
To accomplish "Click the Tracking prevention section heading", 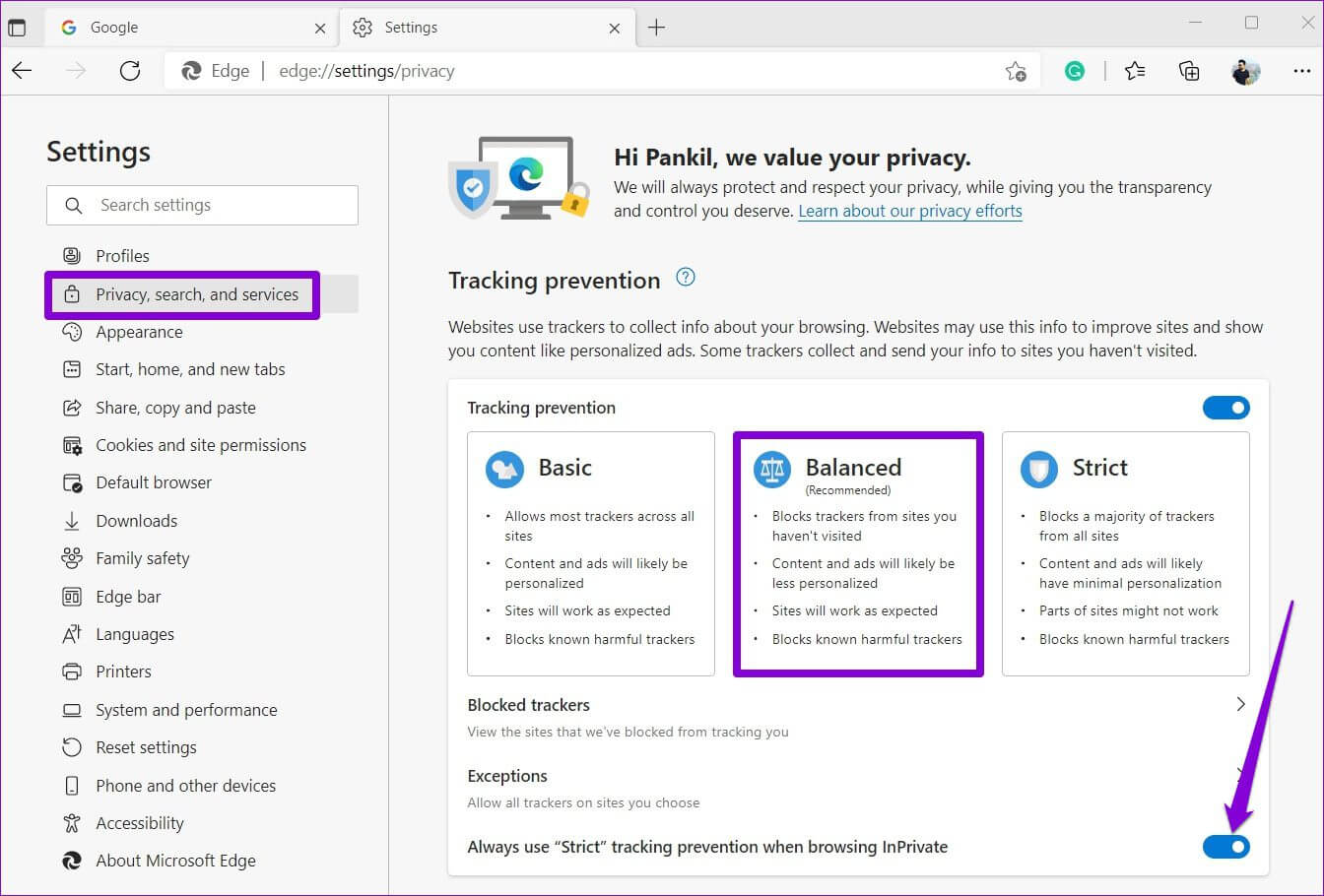I will tap(554, 281).
